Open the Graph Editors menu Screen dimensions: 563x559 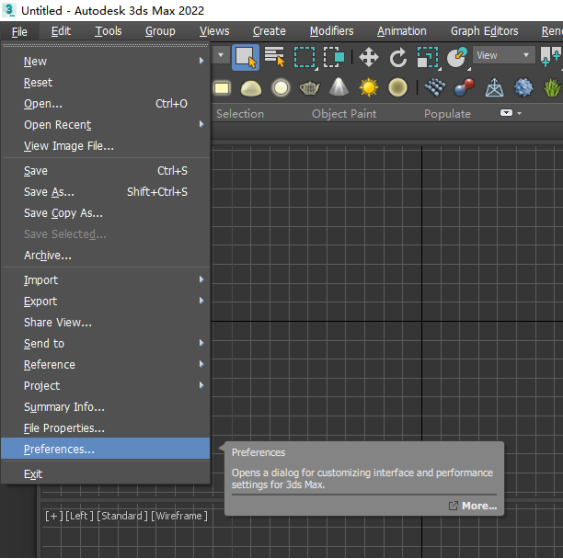(484, 31)
